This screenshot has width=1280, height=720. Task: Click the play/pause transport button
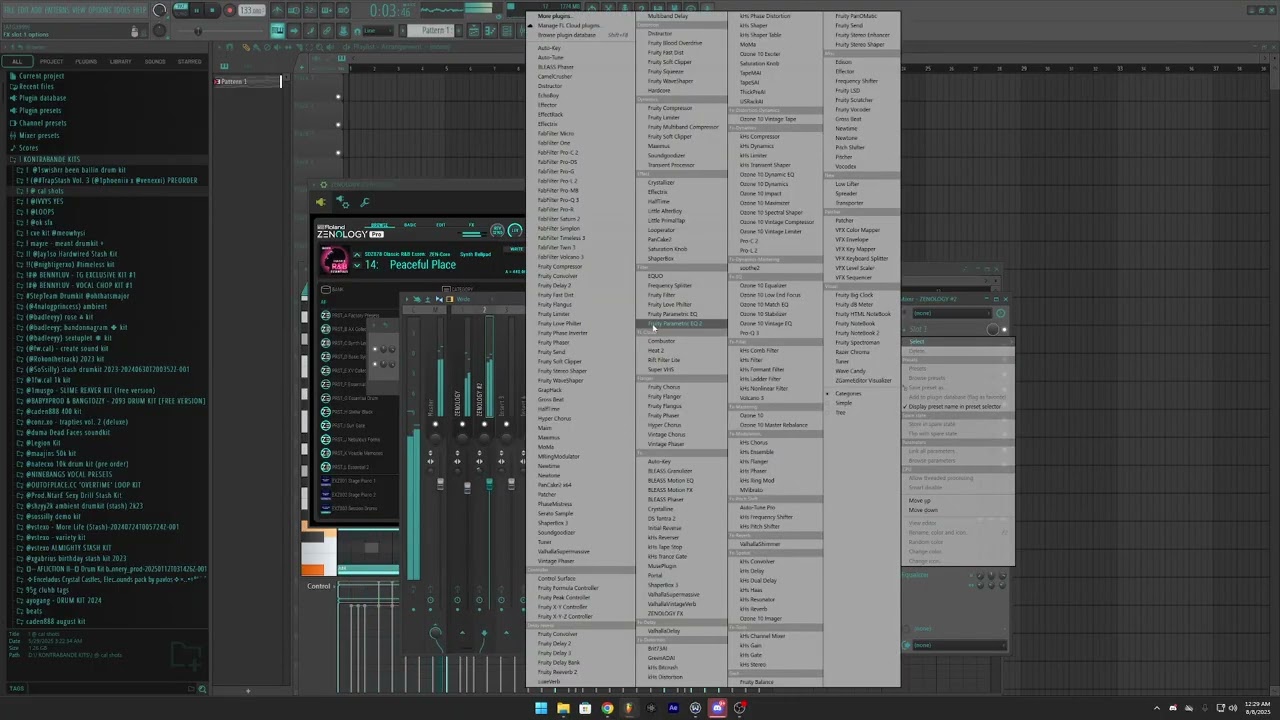(197, 10)
